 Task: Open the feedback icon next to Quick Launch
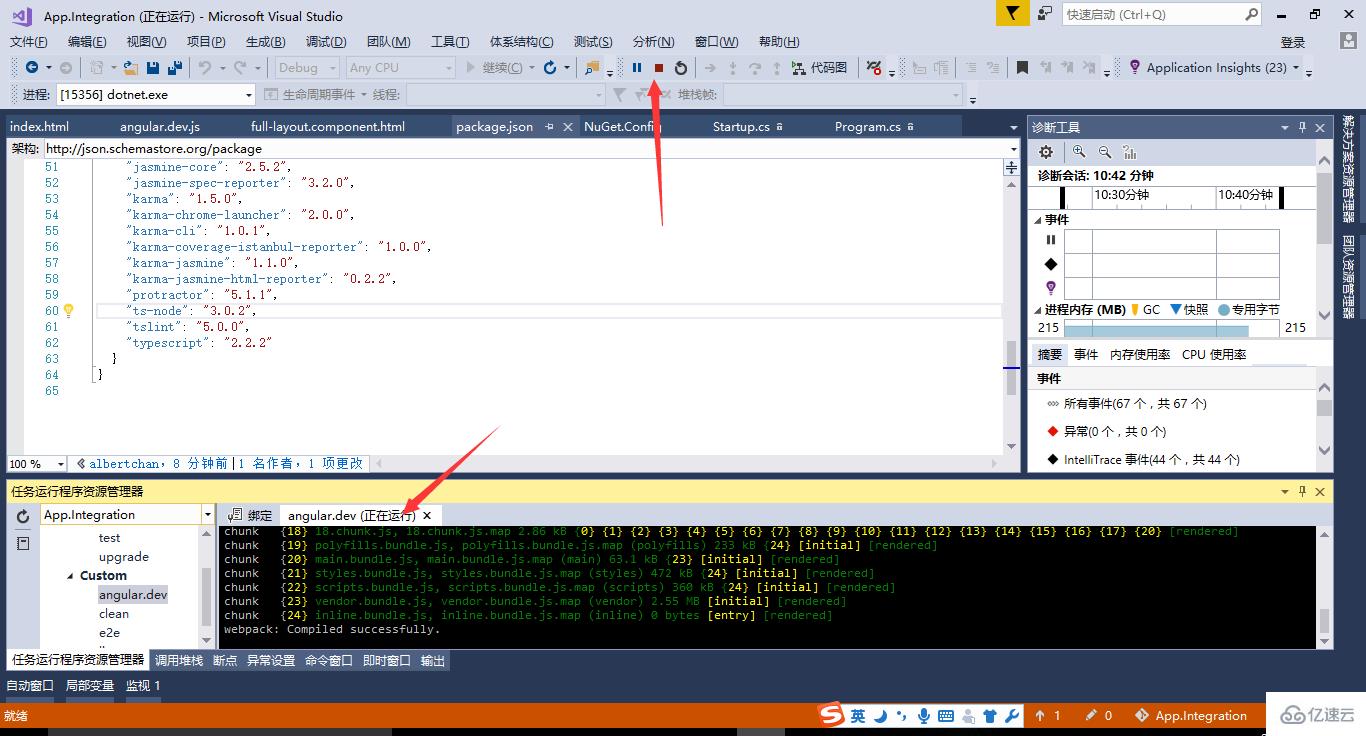(x=1045, y=13)
